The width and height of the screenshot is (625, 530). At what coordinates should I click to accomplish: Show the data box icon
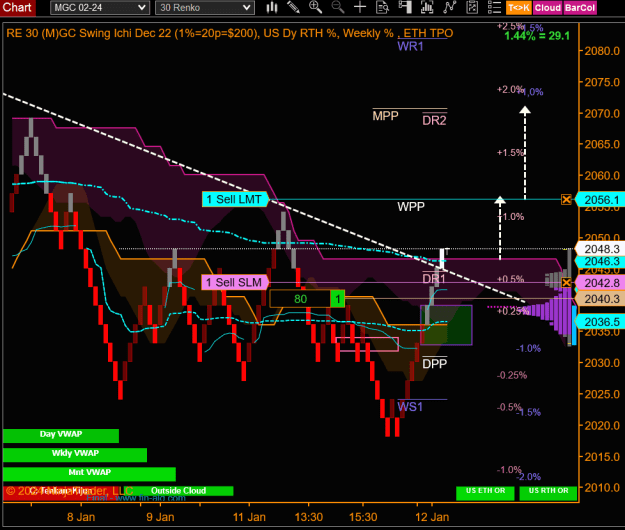pos(382,7)
